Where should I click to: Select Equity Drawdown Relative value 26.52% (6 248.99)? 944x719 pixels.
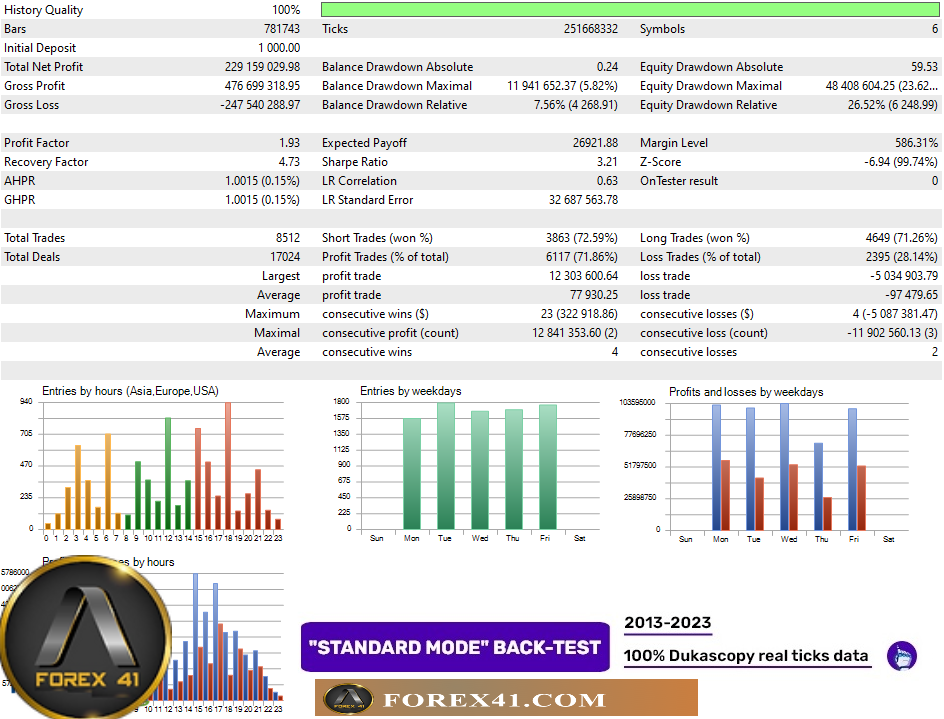click(893, 105)
